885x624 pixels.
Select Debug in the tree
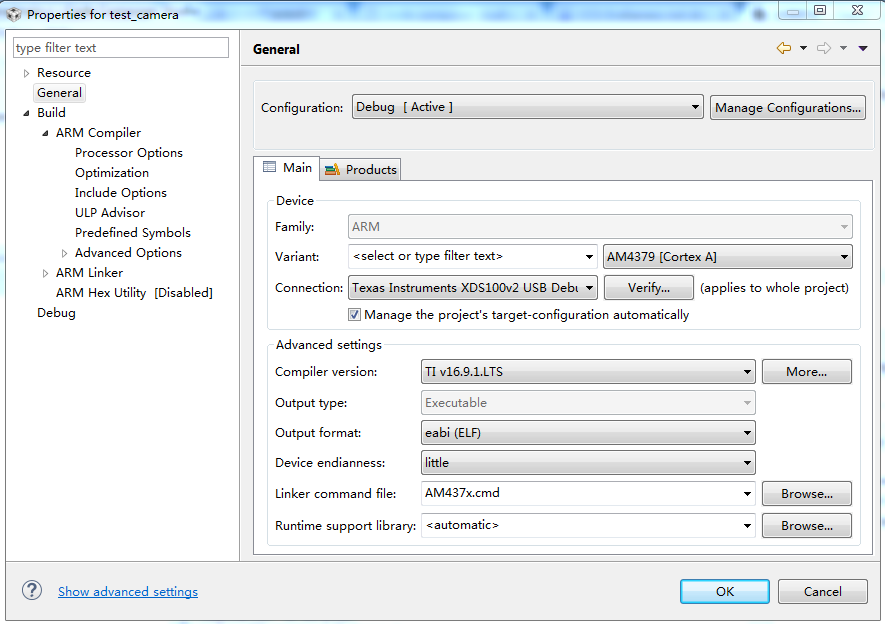pos(56,313)
